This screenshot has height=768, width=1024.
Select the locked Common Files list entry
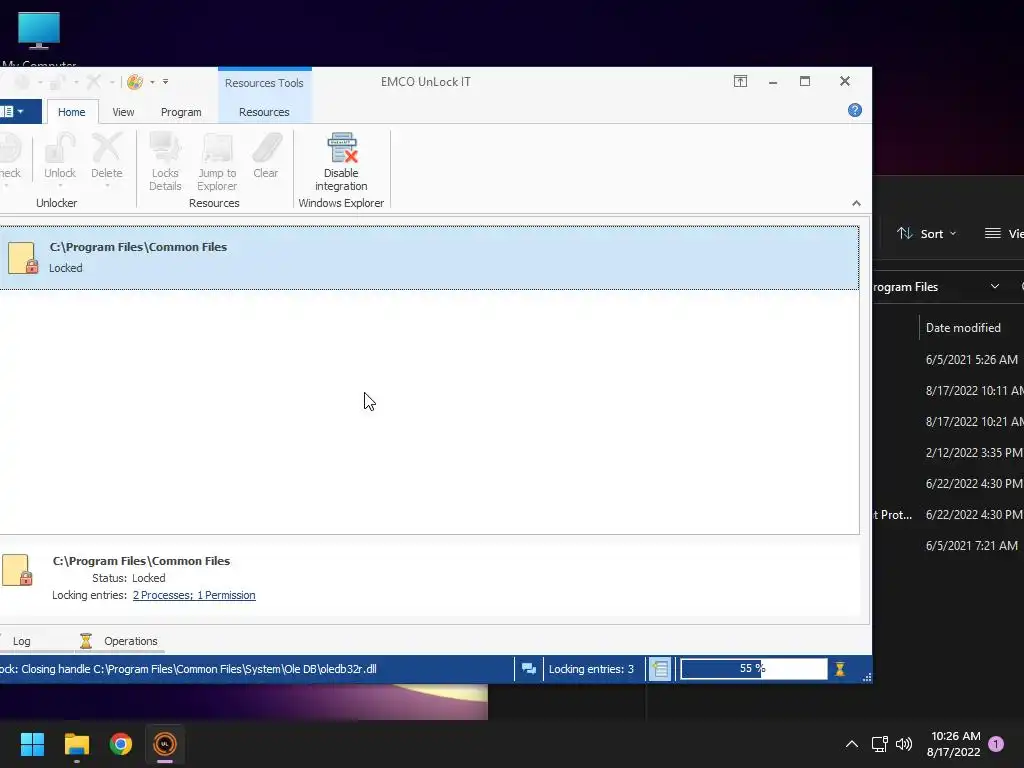tap(428, 257)
